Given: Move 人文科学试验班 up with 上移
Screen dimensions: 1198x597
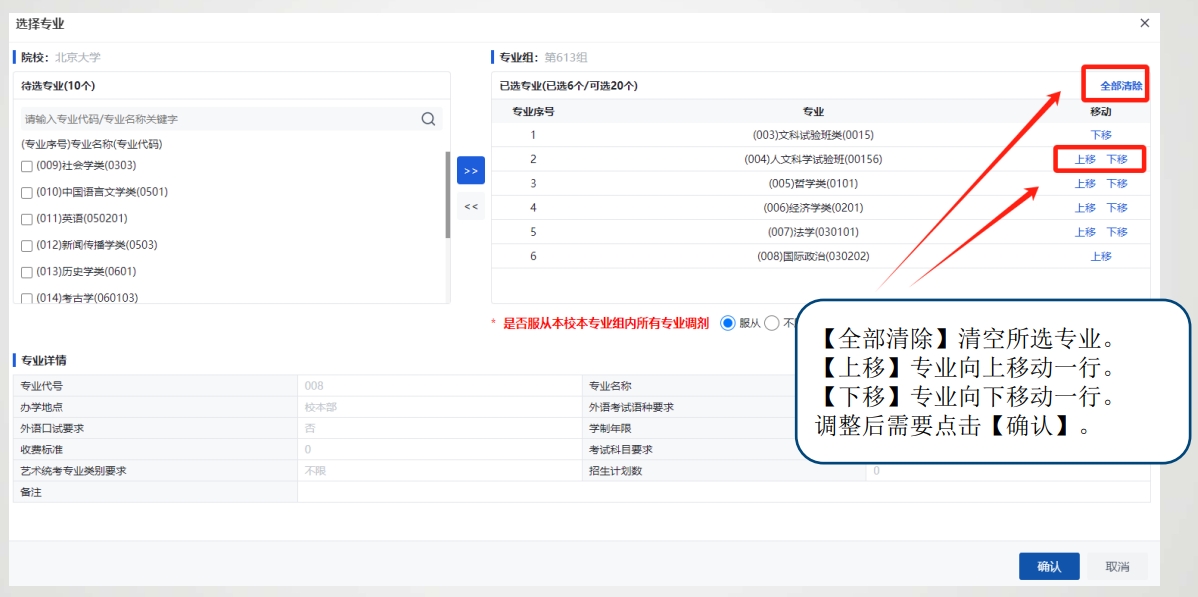Looking at the screenshot, I should pos(1085,160).
